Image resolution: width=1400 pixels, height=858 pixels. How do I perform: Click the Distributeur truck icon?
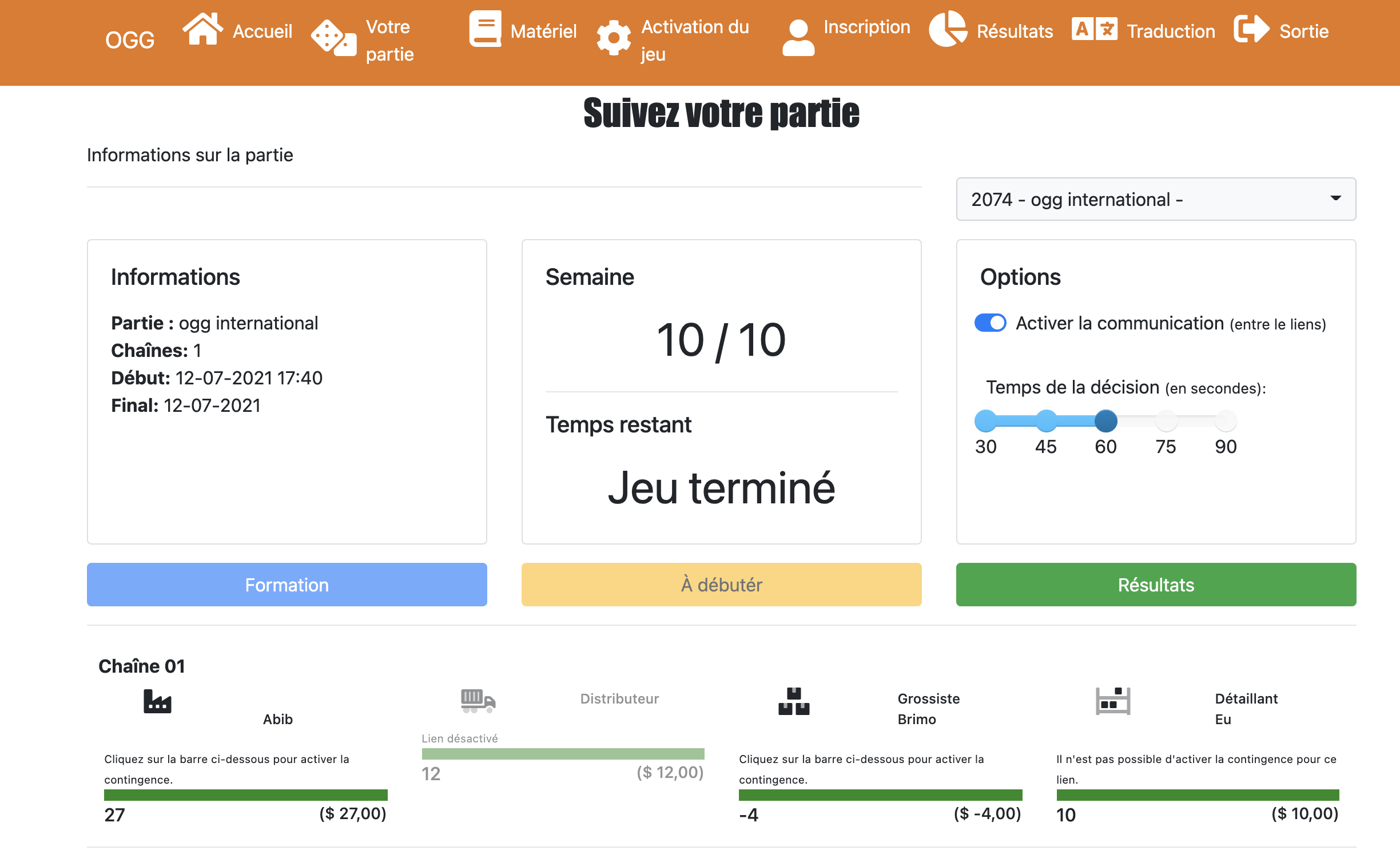pos(478,701)
